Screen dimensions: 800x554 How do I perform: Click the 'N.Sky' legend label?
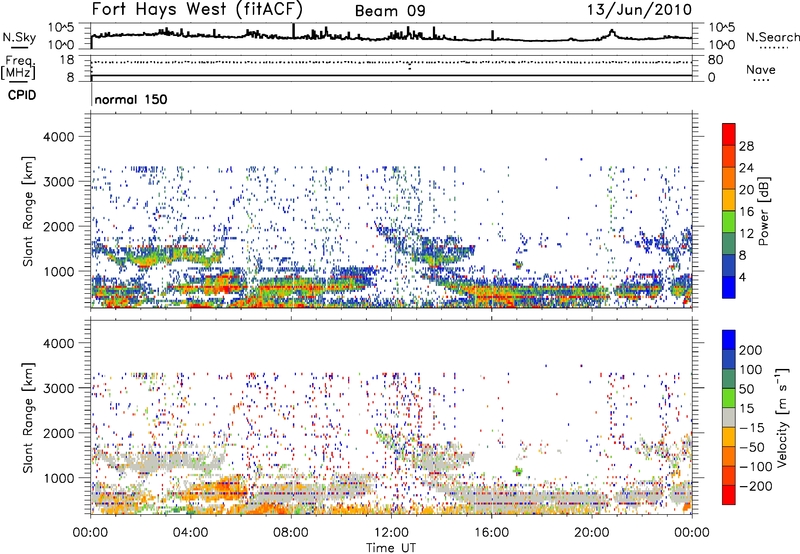[19, 37]
